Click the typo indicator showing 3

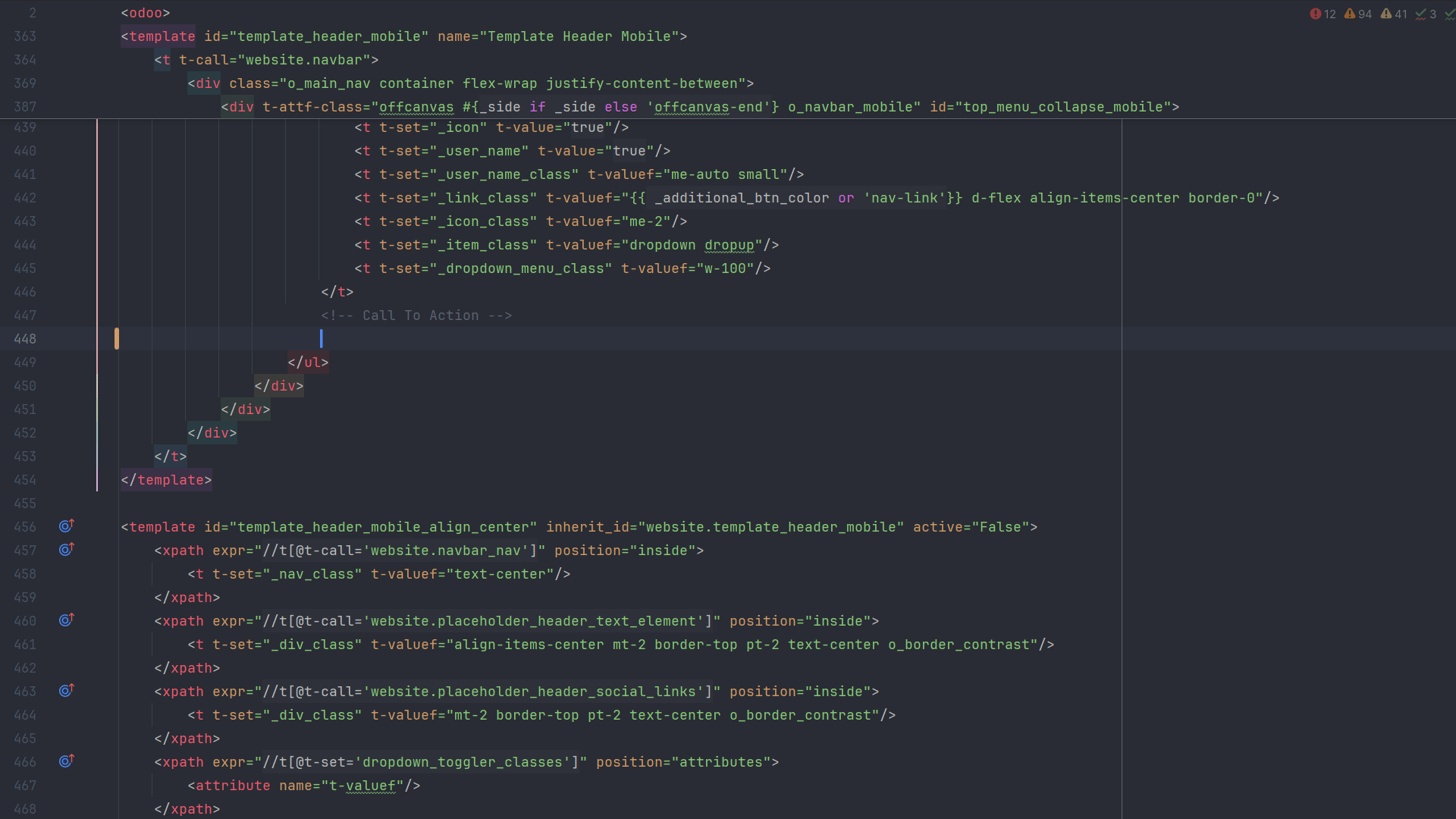click(1425, 14)
